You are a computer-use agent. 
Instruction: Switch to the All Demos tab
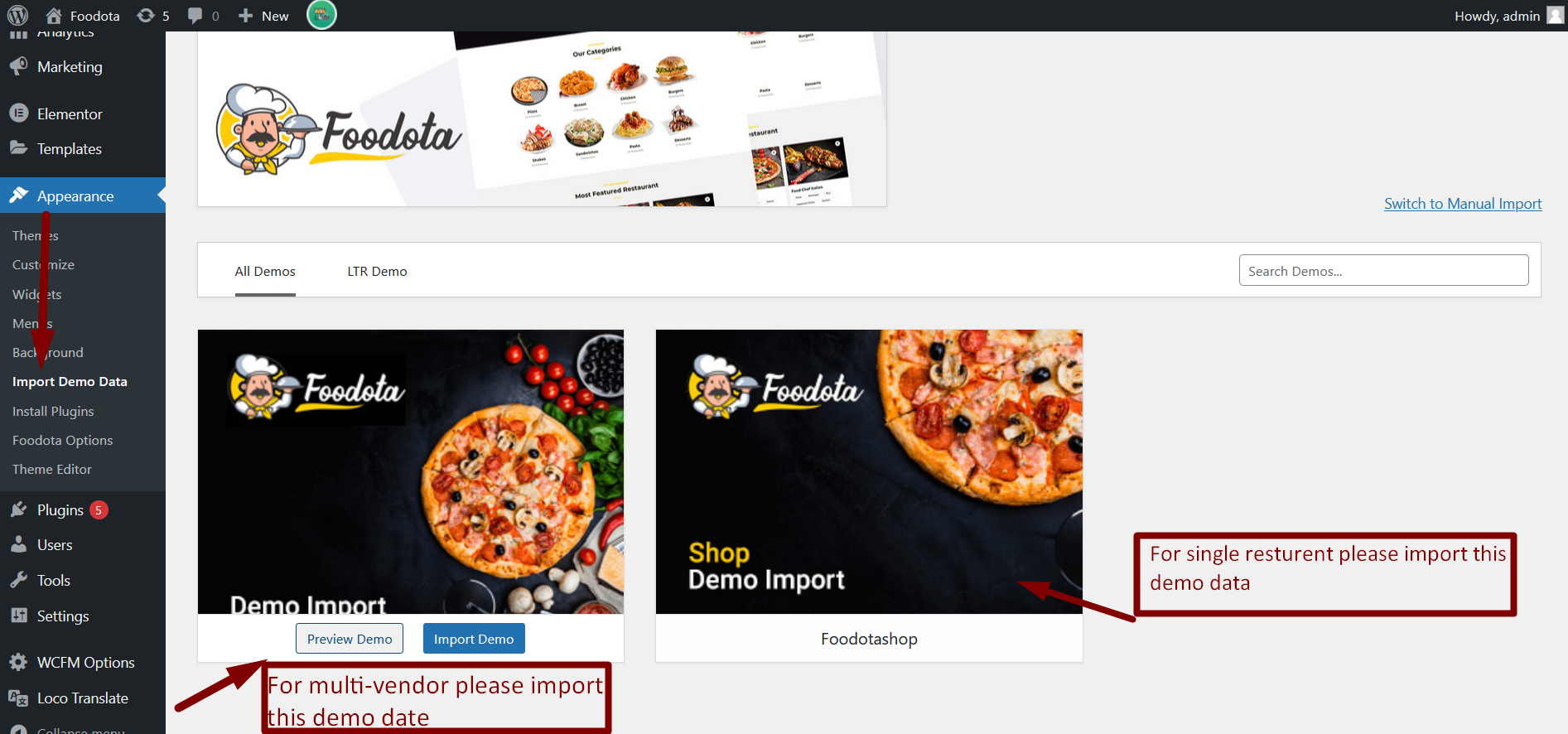pyautogui.click(x=265, y=271)
